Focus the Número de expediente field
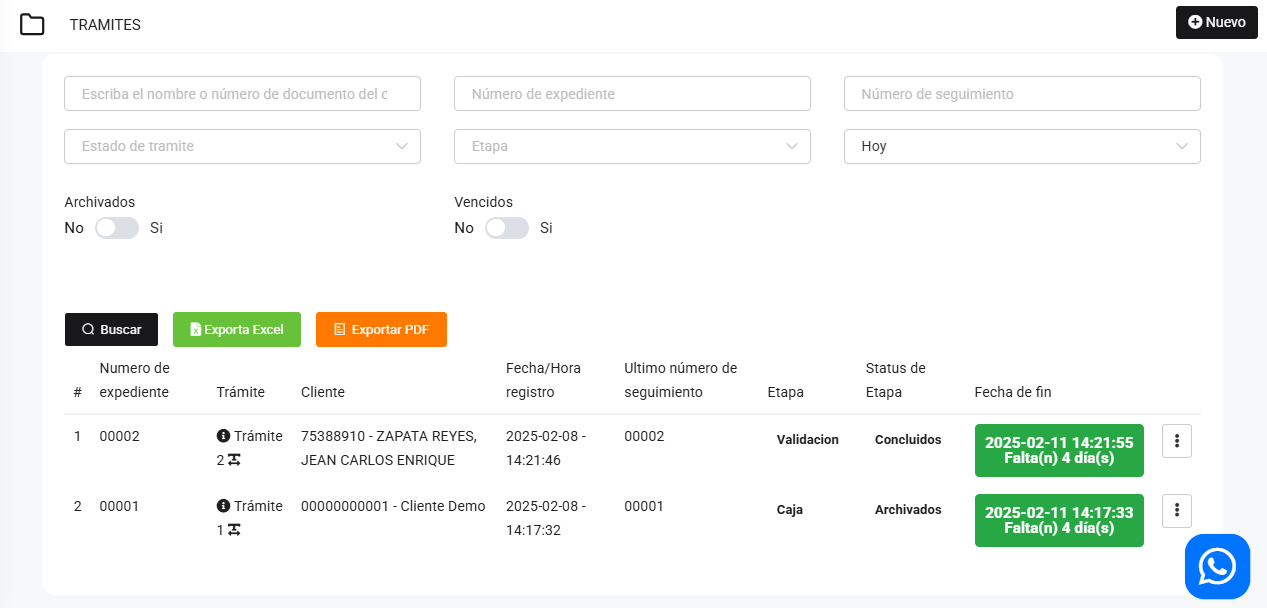Image resolution: width=1267 pixels, height=608 pixels. (632, 94)
